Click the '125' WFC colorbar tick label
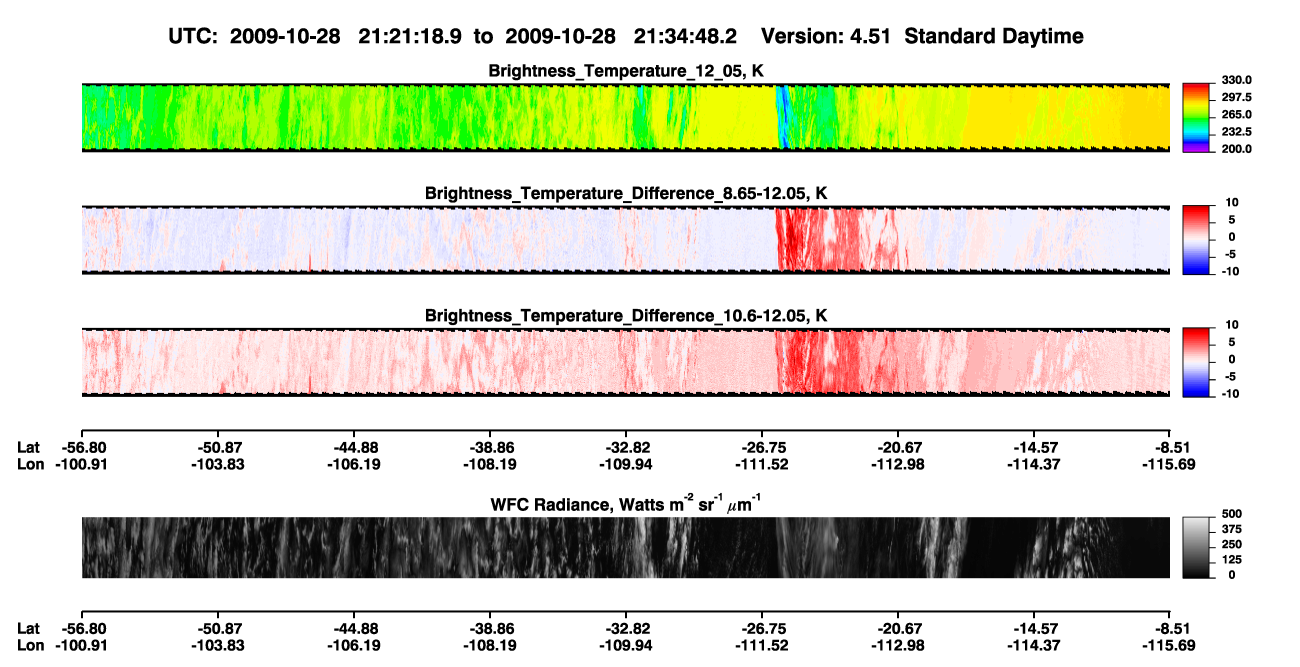1300x667 pixels. tap(1230, 560)
